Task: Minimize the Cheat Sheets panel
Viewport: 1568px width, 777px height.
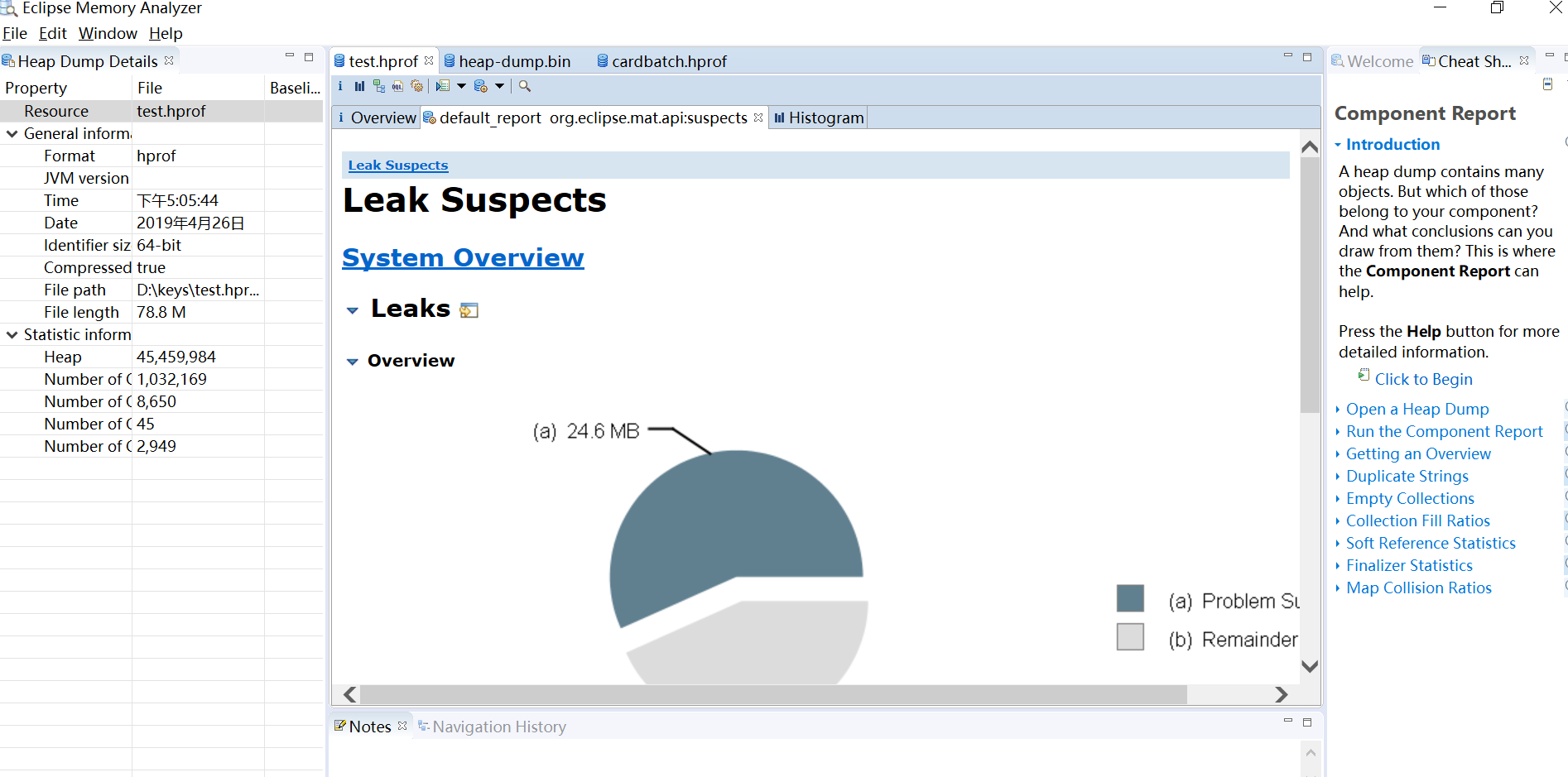Action: [x=1550, y=56]
